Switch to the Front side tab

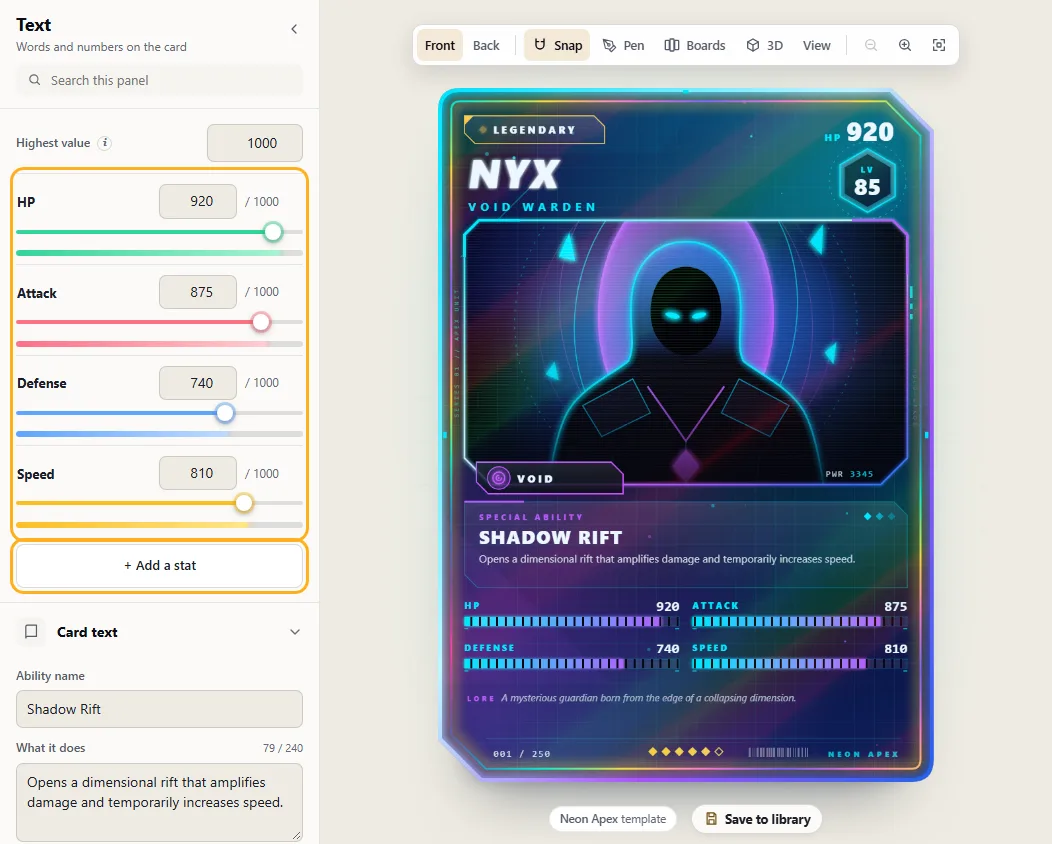tap(439, 45)
